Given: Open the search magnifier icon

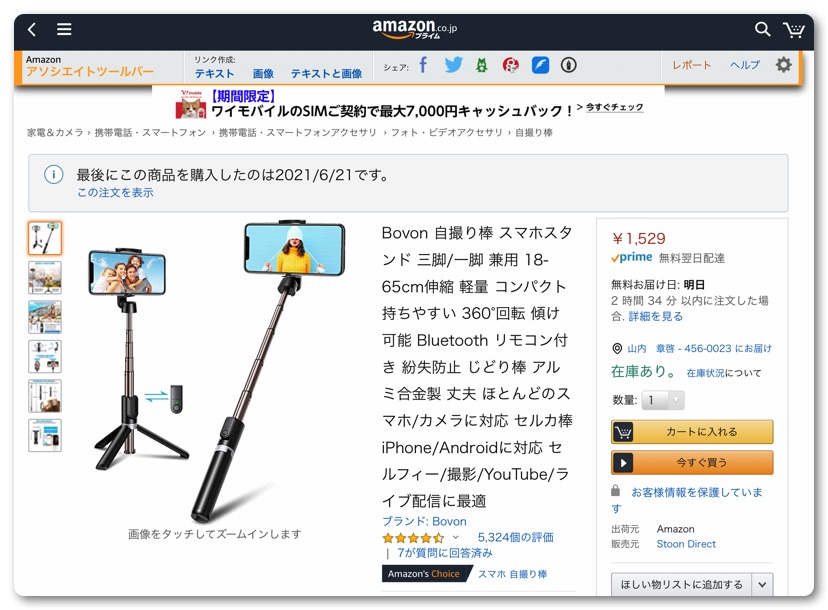Looking at the screenshot, I should point(762,29).
